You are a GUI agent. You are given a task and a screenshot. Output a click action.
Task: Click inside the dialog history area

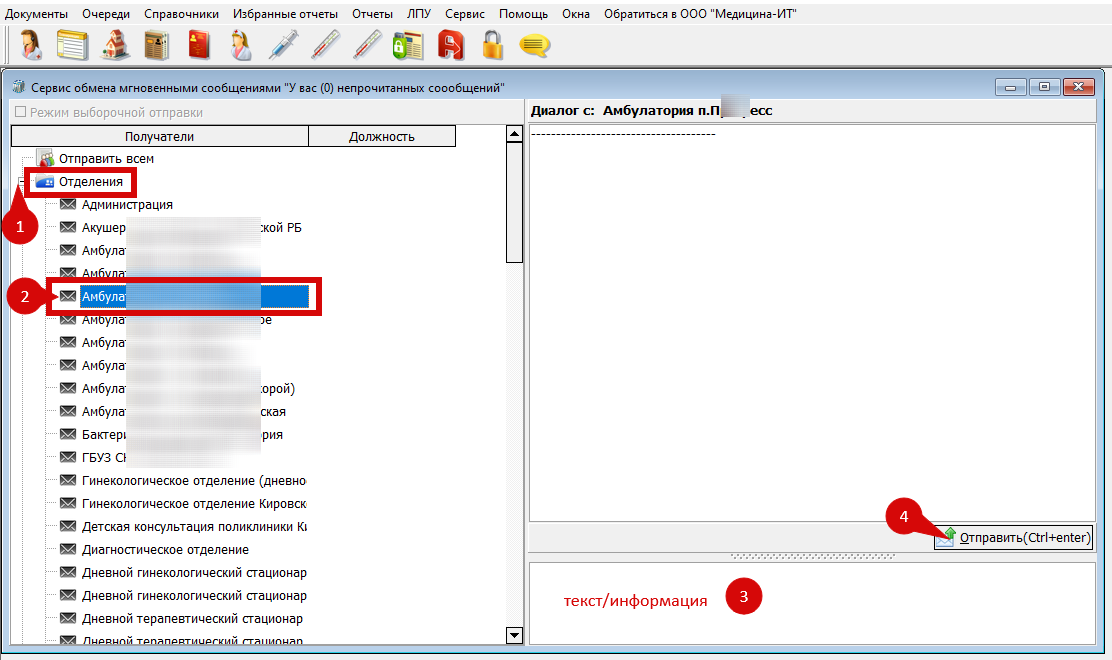pos(812,323)
